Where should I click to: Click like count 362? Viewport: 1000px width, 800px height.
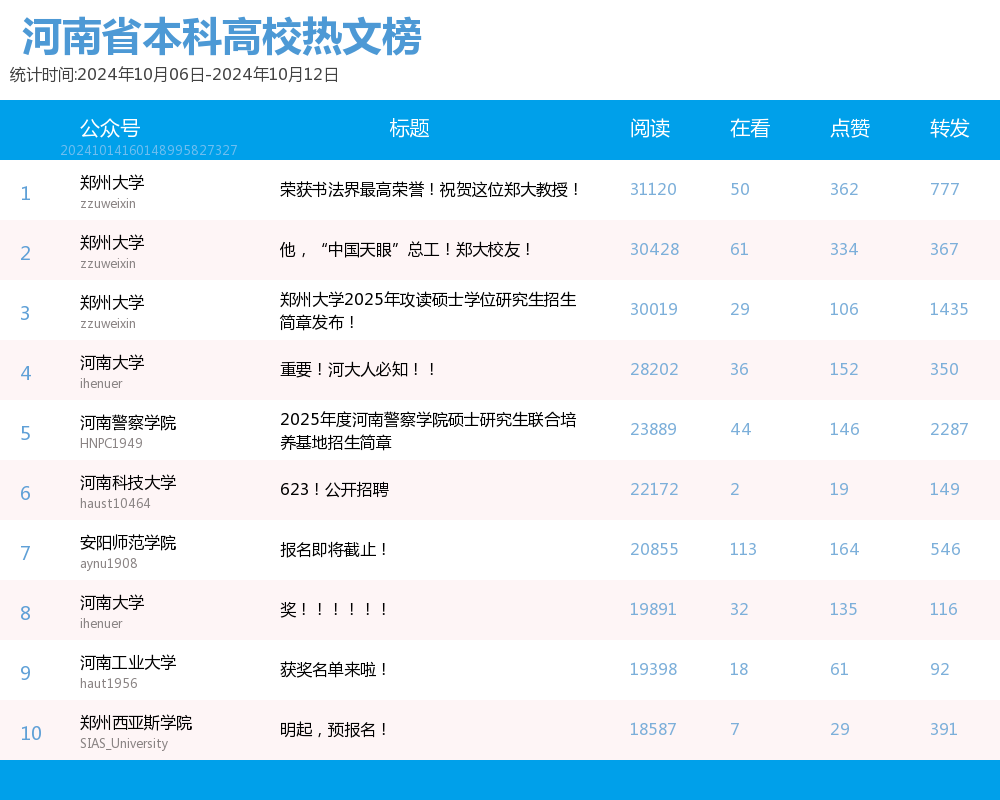844,189
